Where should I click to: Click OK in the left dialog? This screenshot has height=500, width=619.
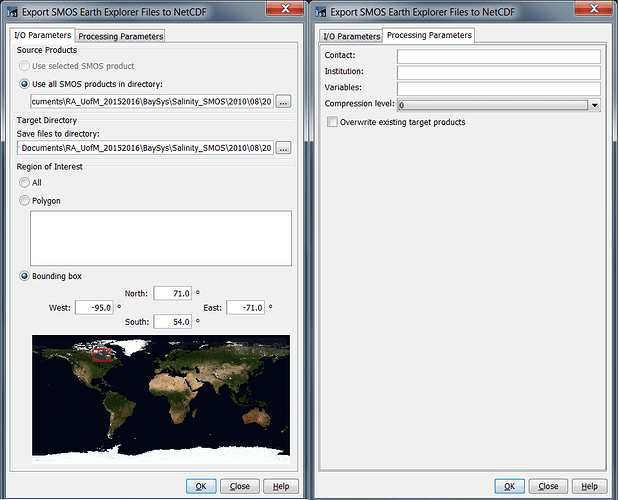pos(201,486)
